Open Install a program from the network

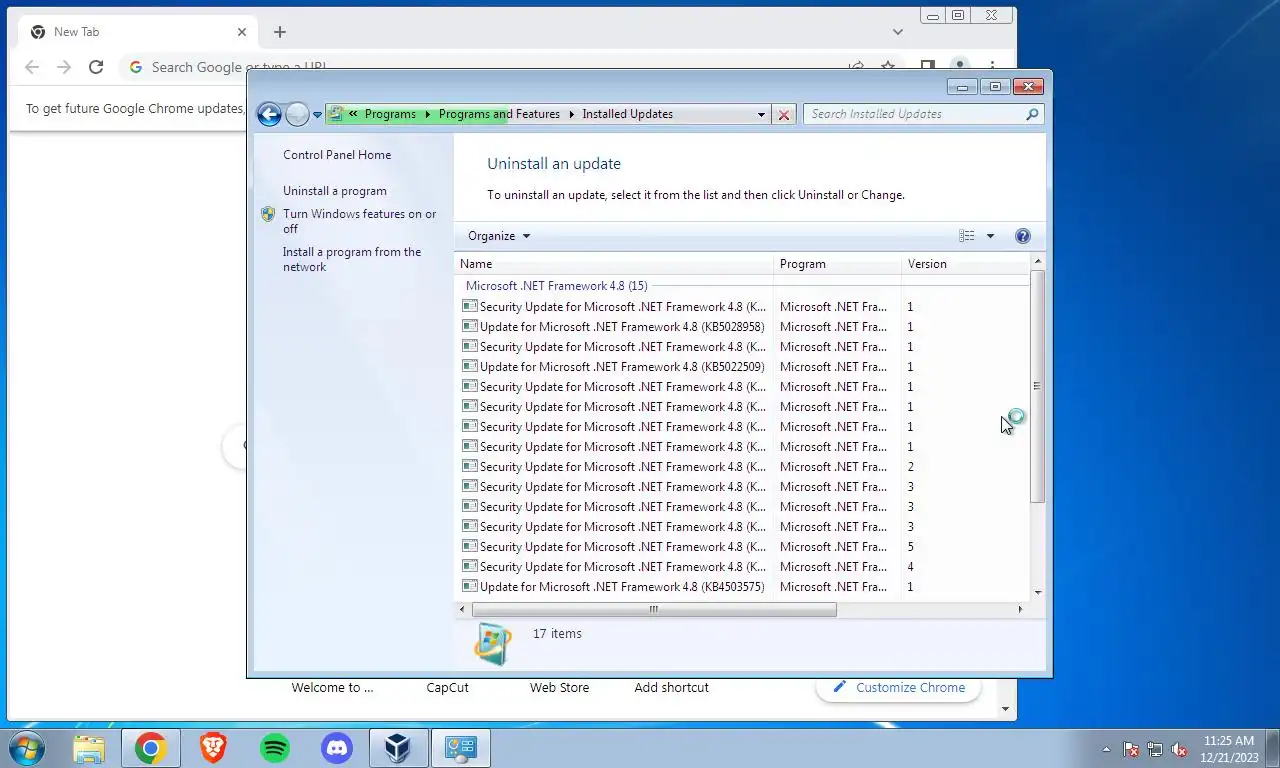(x=352, y=259)
